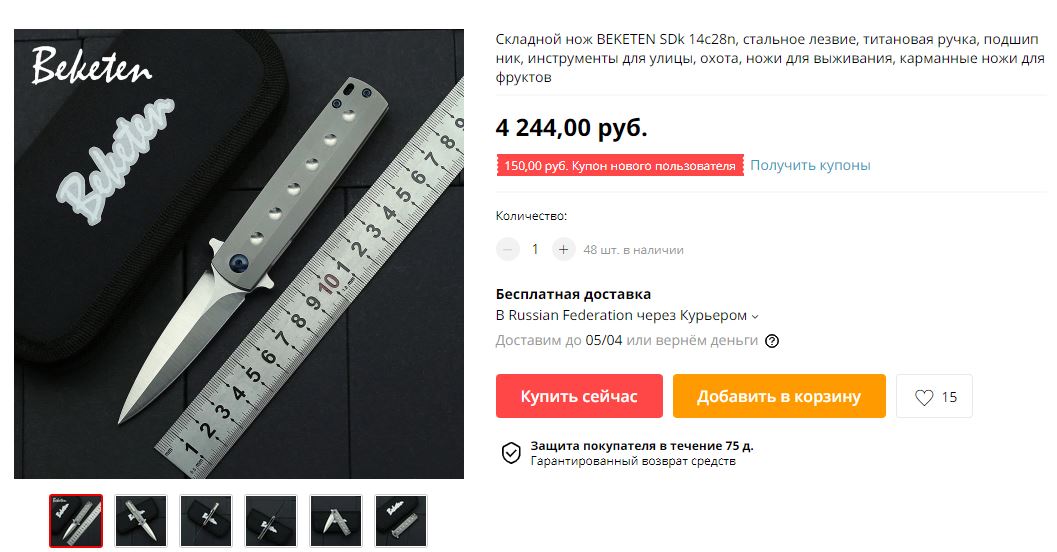Increase quantity with the plus button
The height and width of the screenshot is (552, 1057).
click(564, 249)
